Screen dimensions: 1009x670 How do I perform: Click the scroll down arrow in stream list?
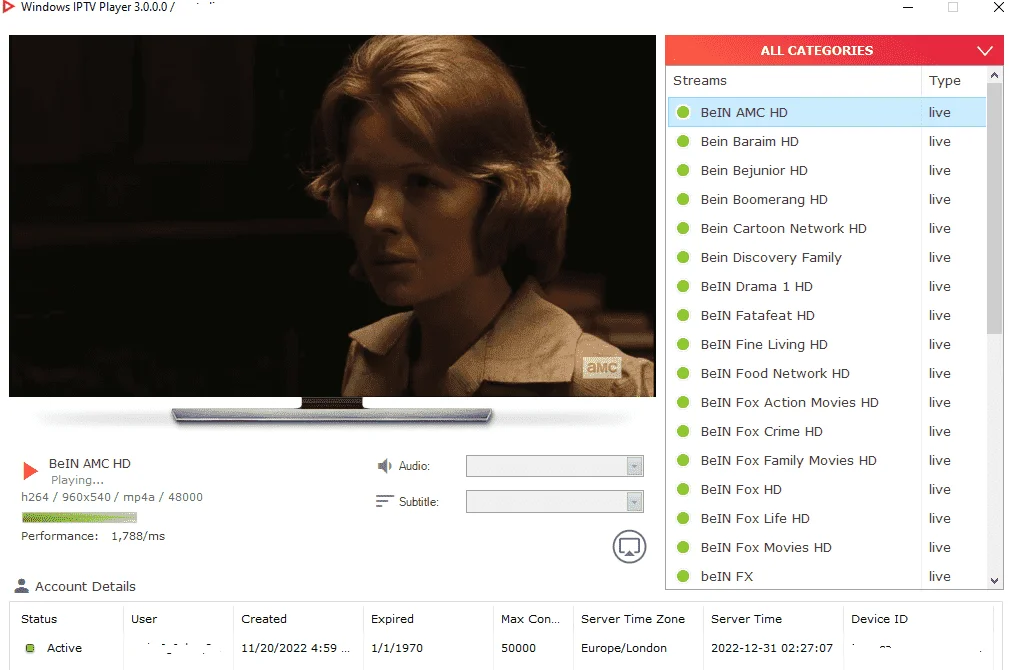point(995,581)
